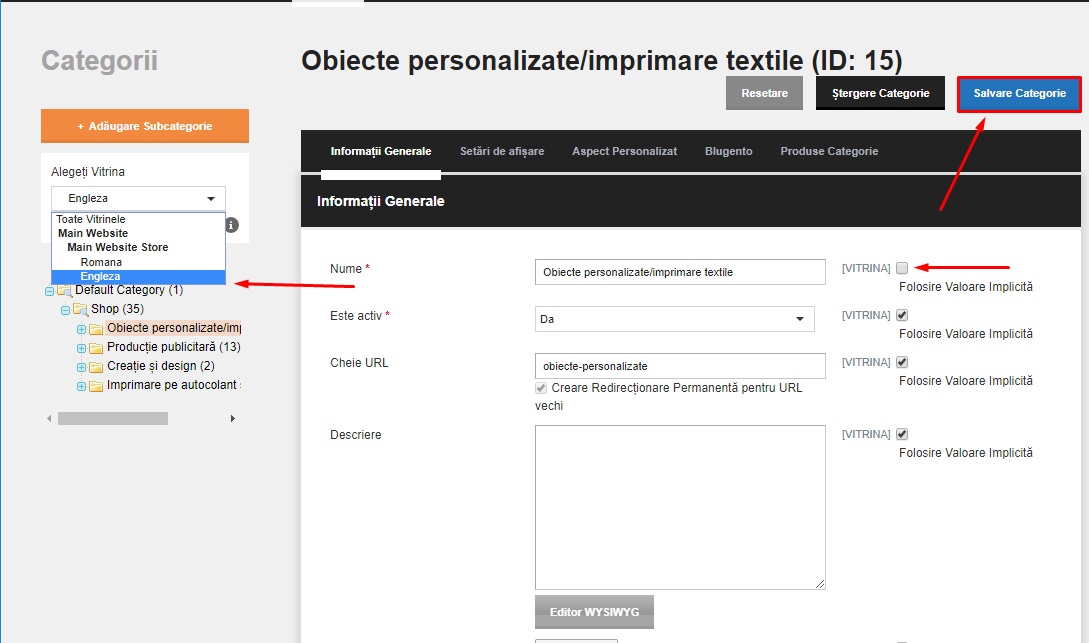Click the Resetare button
The image size is (1089, 643).
point(765,93)
